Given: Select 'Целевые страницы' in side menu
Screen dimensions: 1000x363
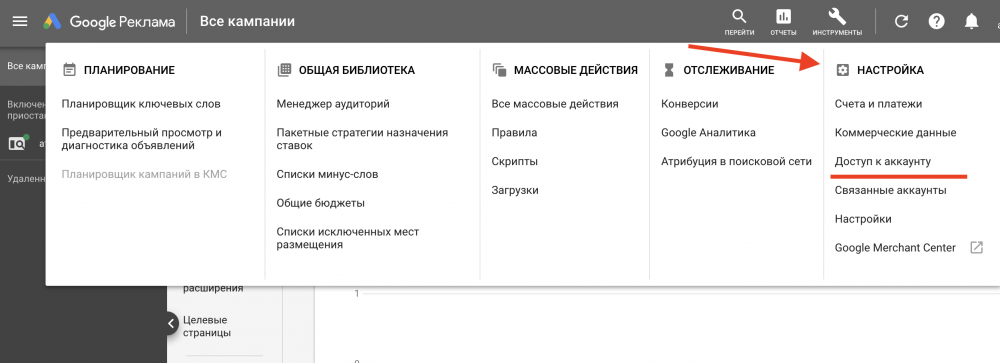Looking at the screenshot, I should coord(207,327).
